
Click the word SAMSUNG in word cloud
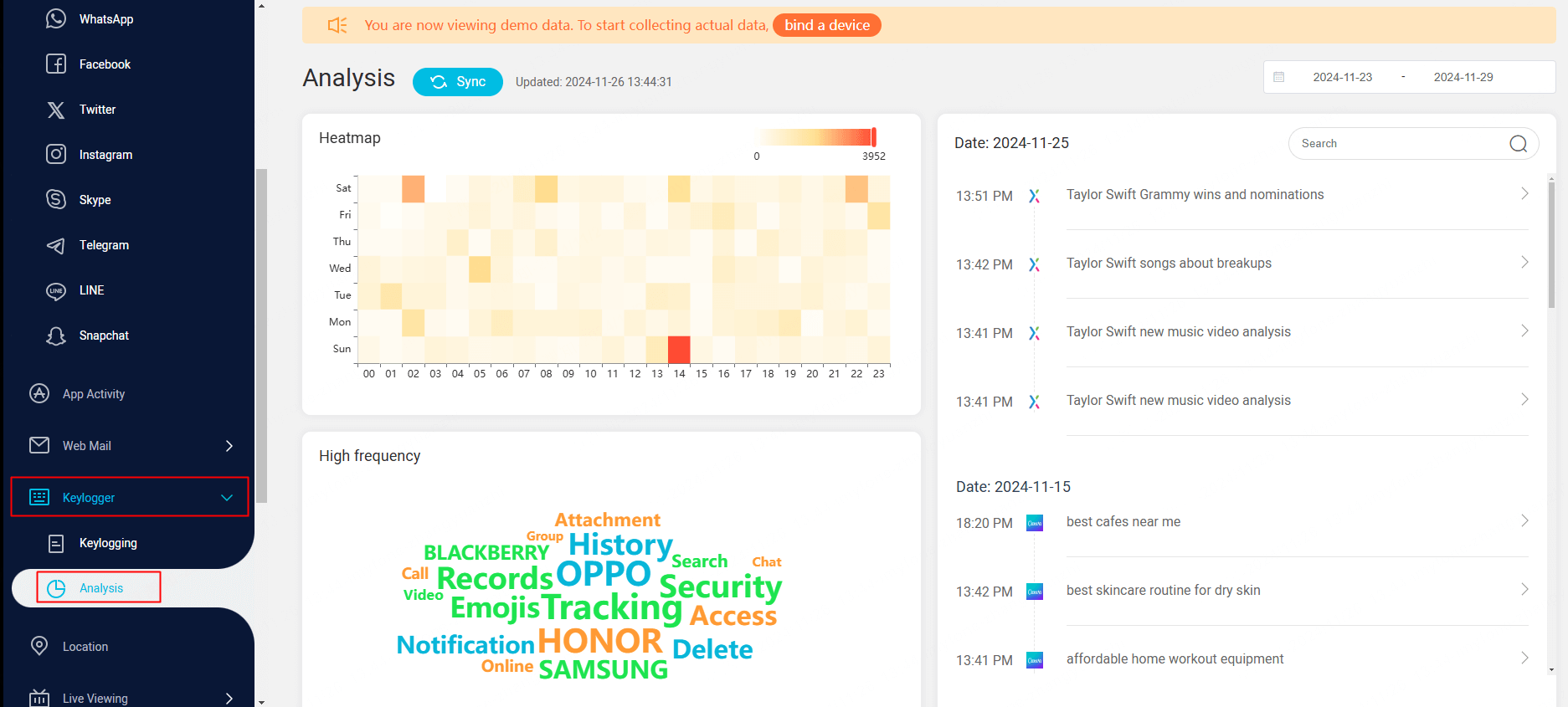(x=604, y=669)
